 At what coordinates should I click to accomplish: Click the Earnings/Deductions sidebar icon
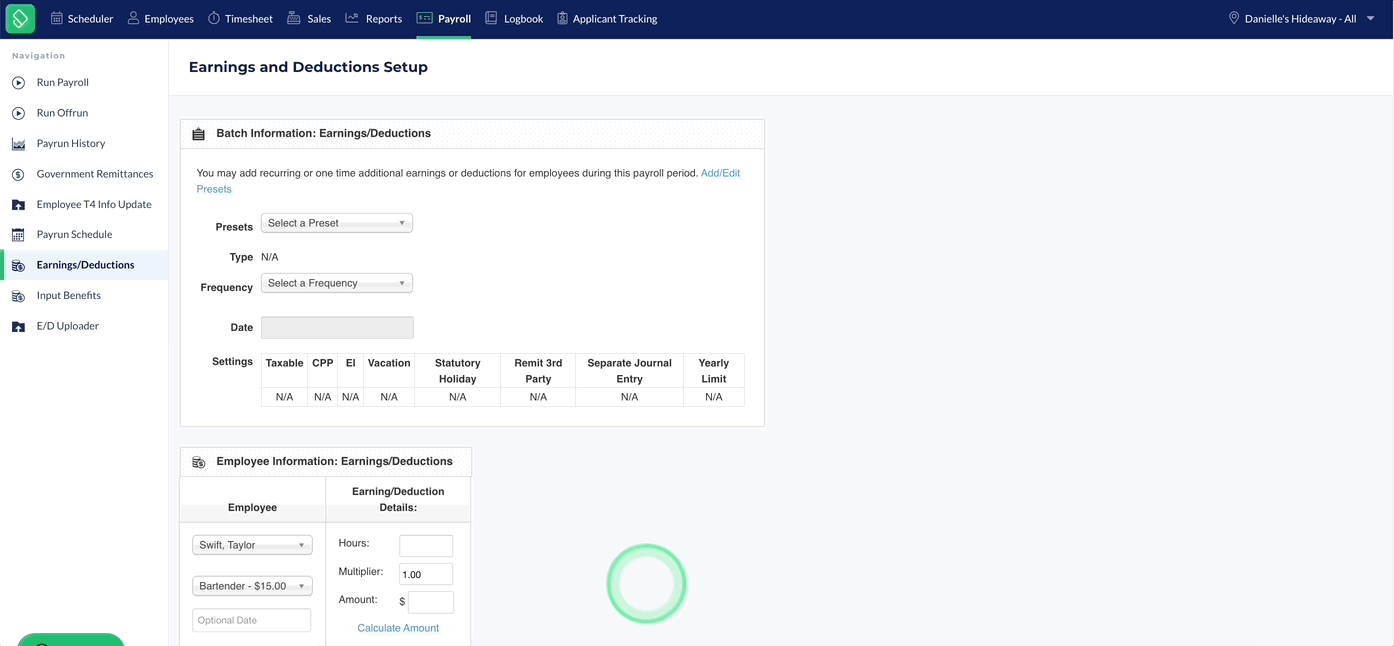coord(18,266)
